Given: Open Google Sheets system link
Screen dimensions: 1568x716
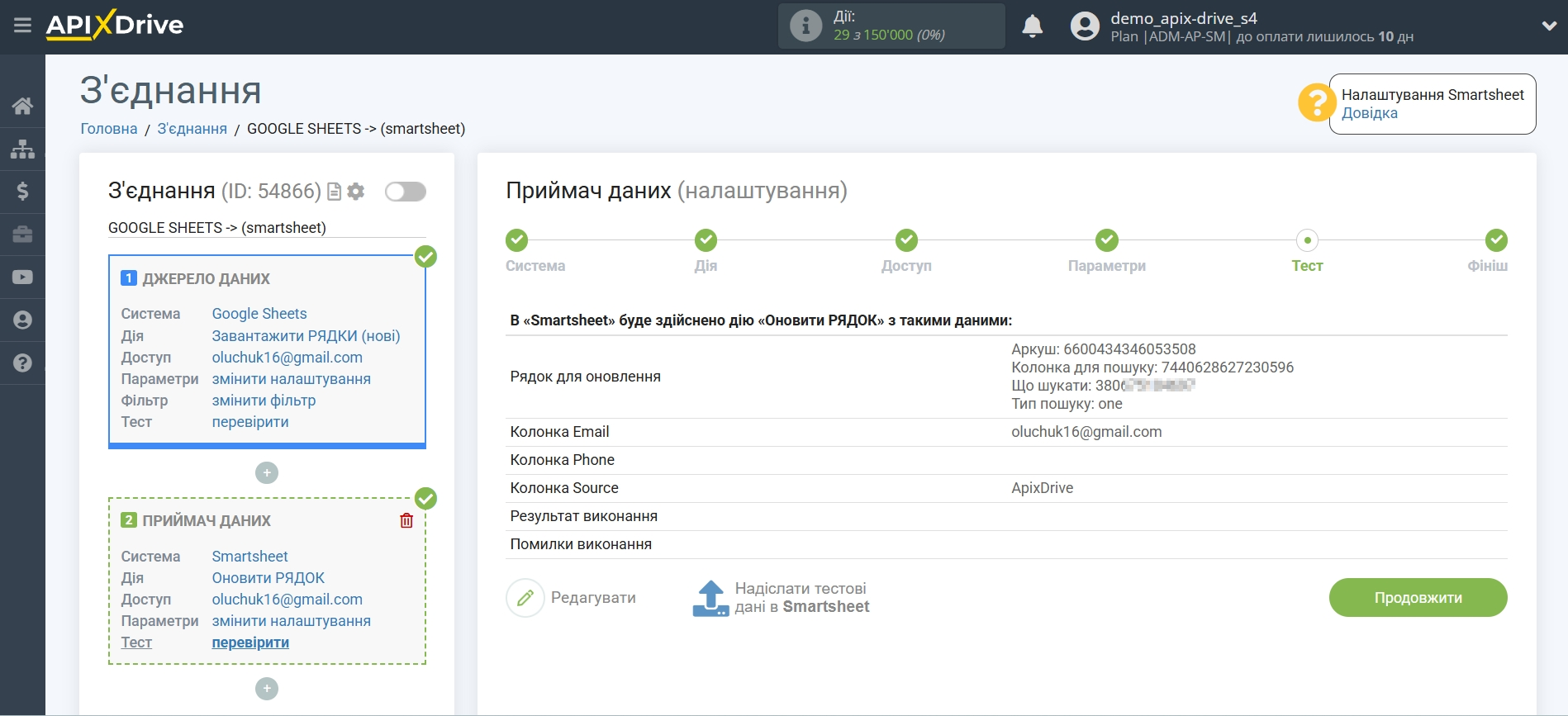Looking at the screenshot, I should [259, 314].
